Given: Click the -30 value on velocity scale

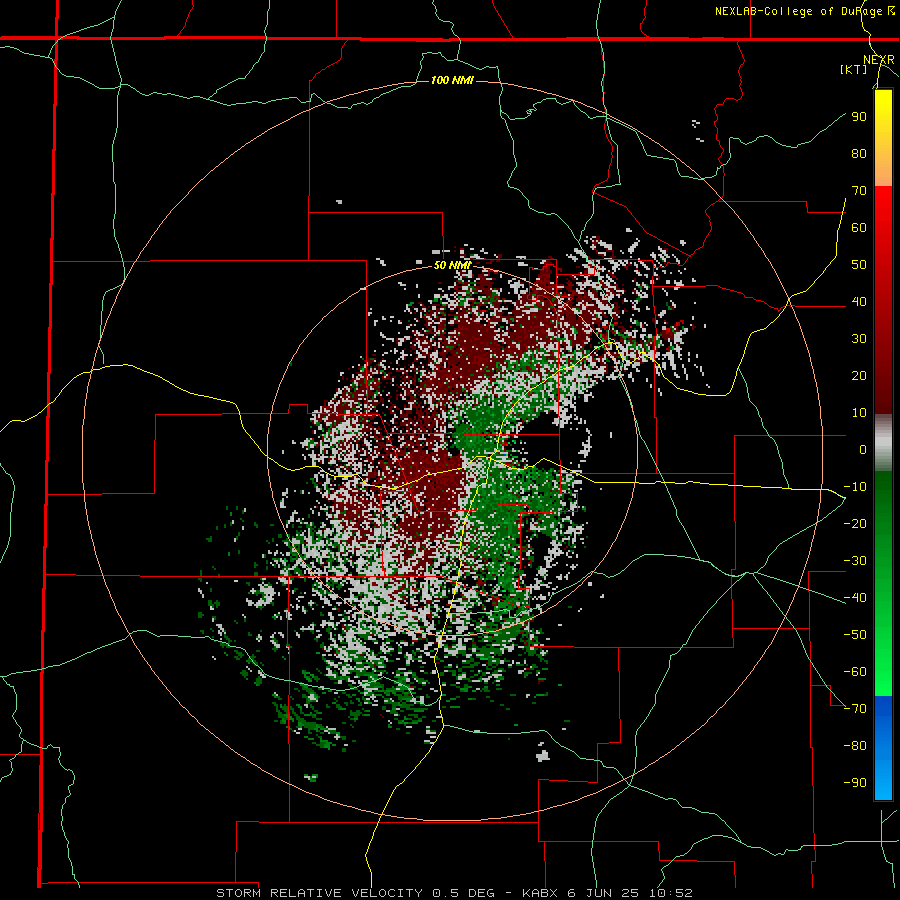Looking at the screenshot, I should (855, 560).
